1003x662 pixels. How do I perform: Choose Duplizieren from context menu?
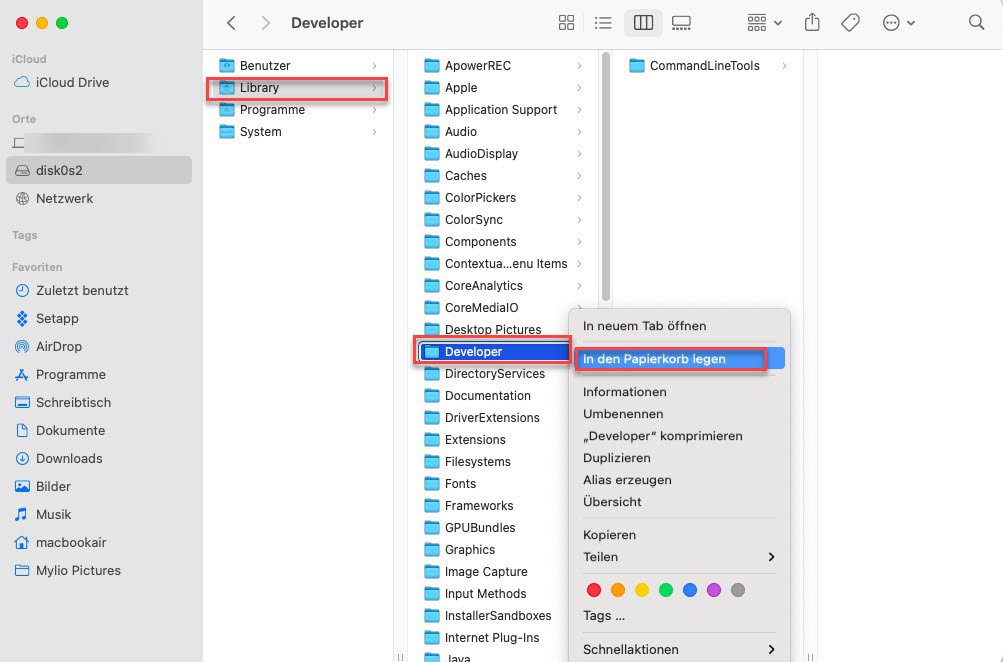[679, 458]
